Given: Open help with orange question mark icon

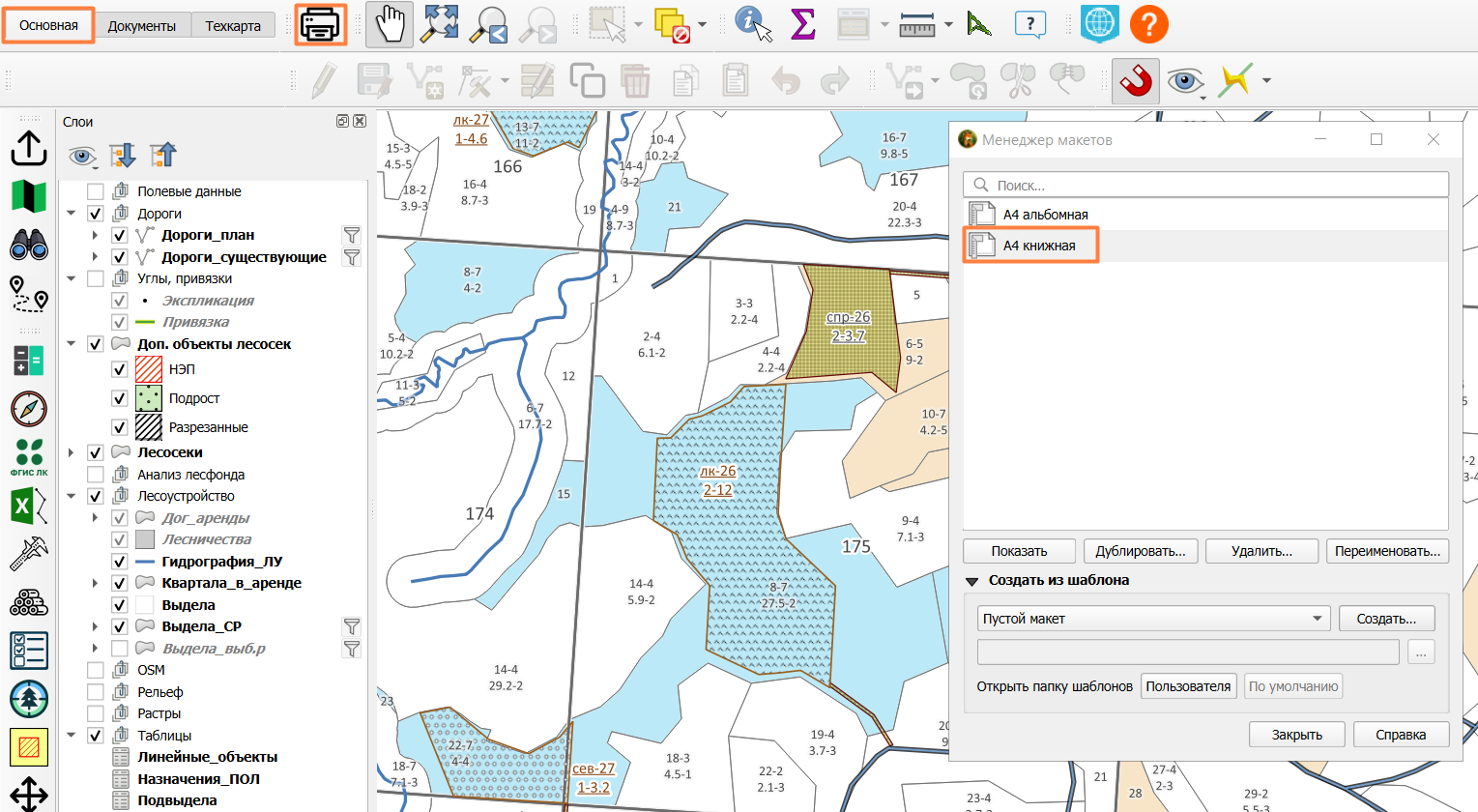Looking at the screenshot, I should point(1149,25).
